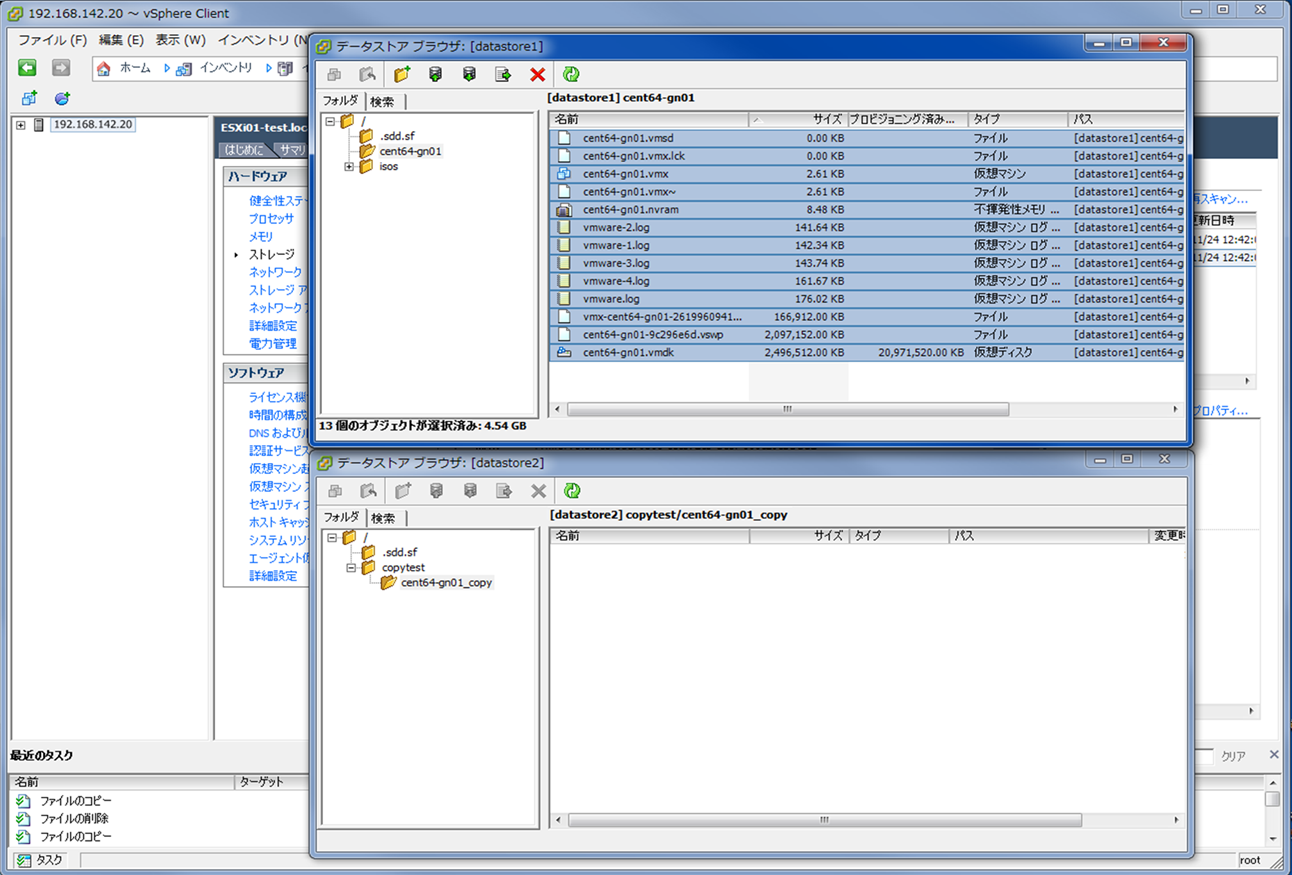Collapse copytest folder in datastore2 tree

[351, 568]
